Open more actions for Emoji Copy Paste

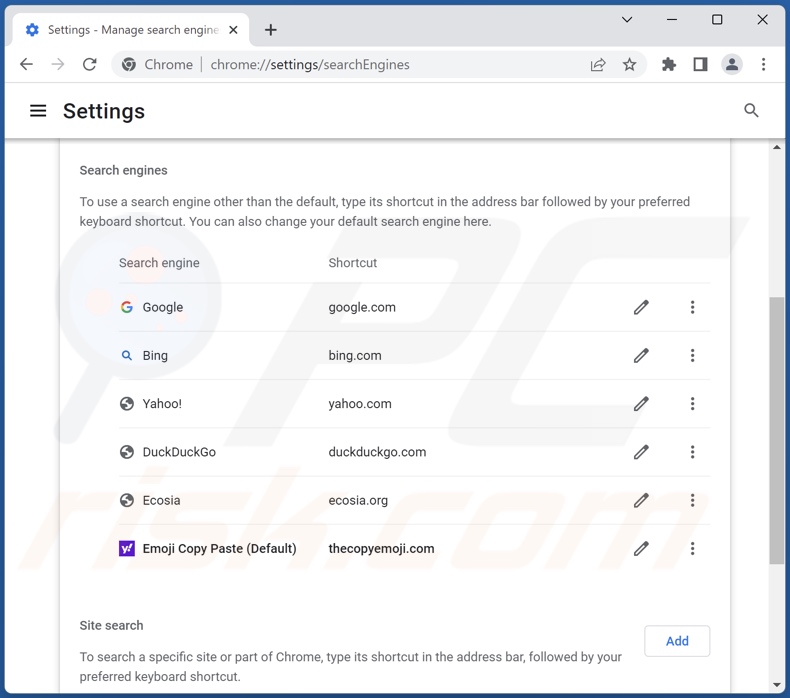pyautogui.click(x=692, y=548)
